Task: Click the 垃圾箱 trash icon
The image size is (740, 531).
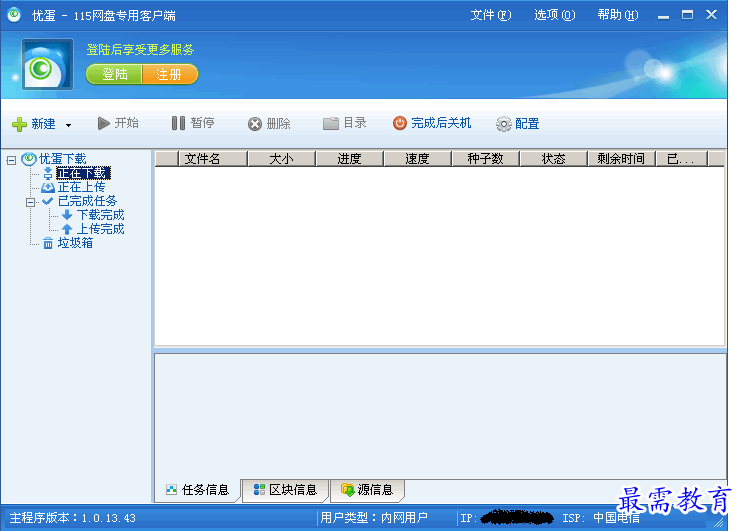Action: point(48,243)
